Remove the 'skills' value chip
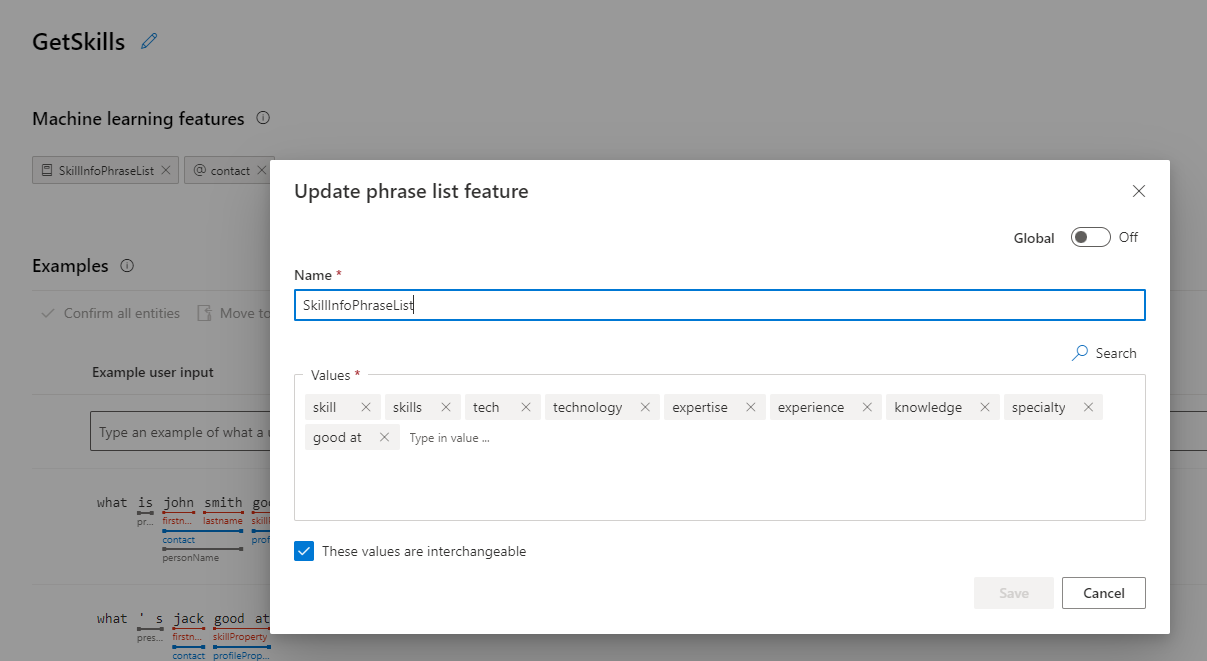The height and width of the screenshot is (661, 1207). click(446, 407)
